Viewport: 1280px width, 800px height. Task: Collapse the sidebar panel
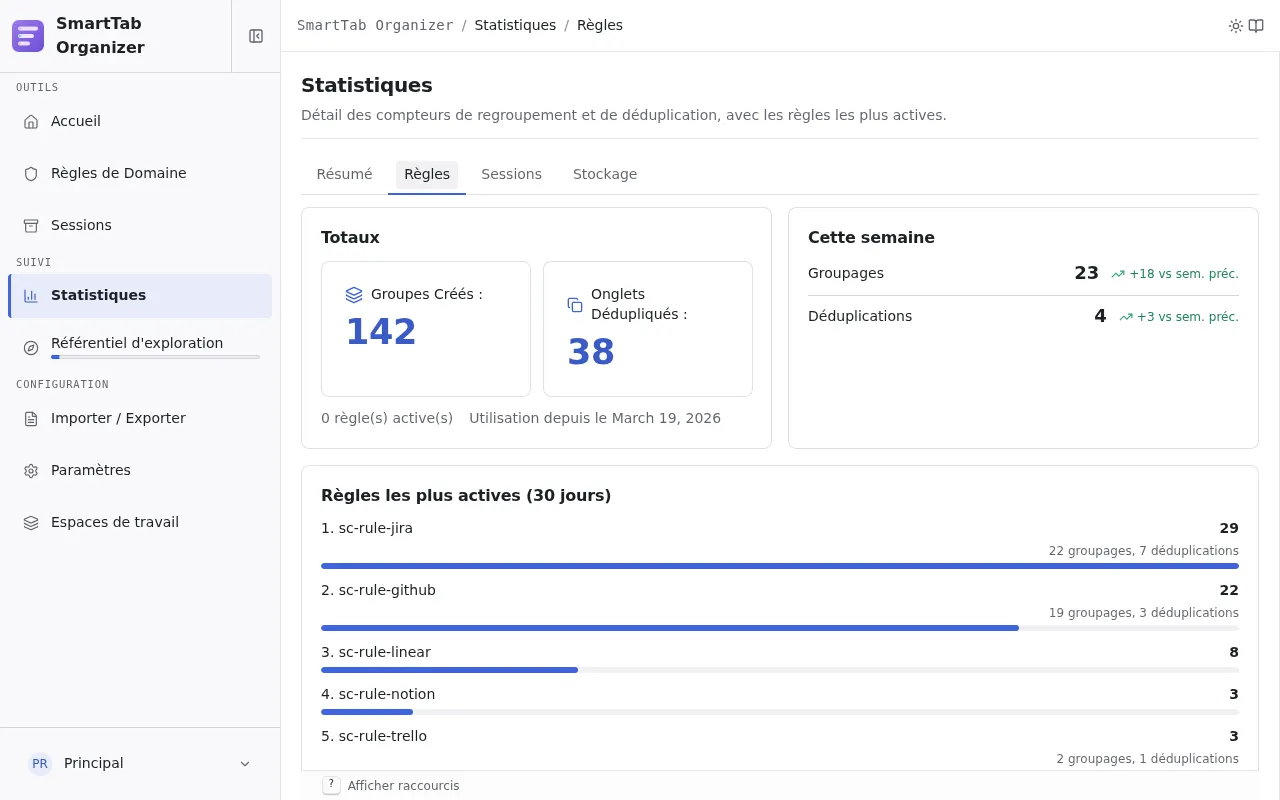[256, 36]
